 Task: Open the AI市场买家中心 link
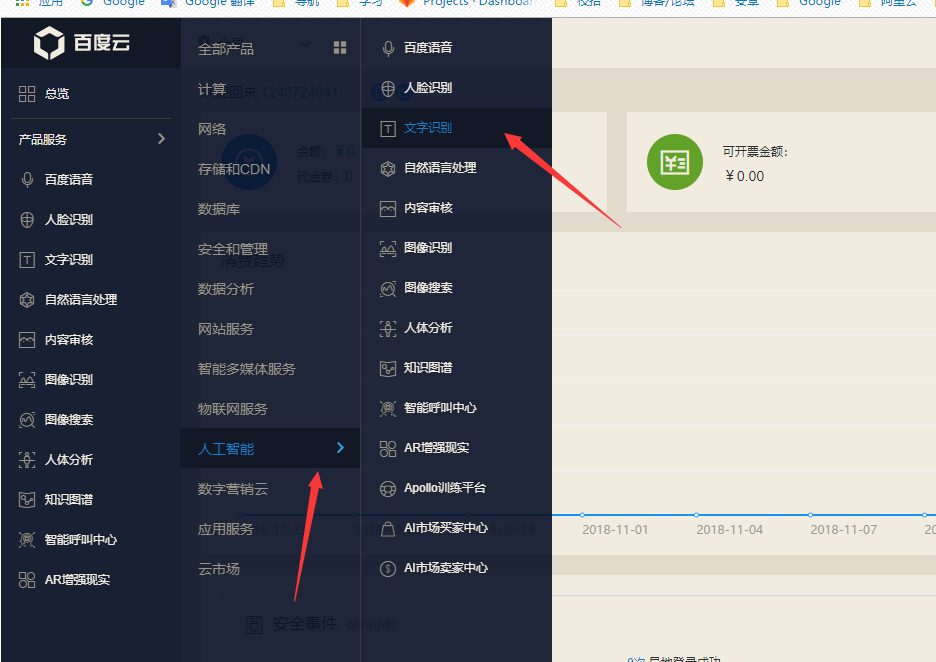pyautogui.click(x=446, y=528)
